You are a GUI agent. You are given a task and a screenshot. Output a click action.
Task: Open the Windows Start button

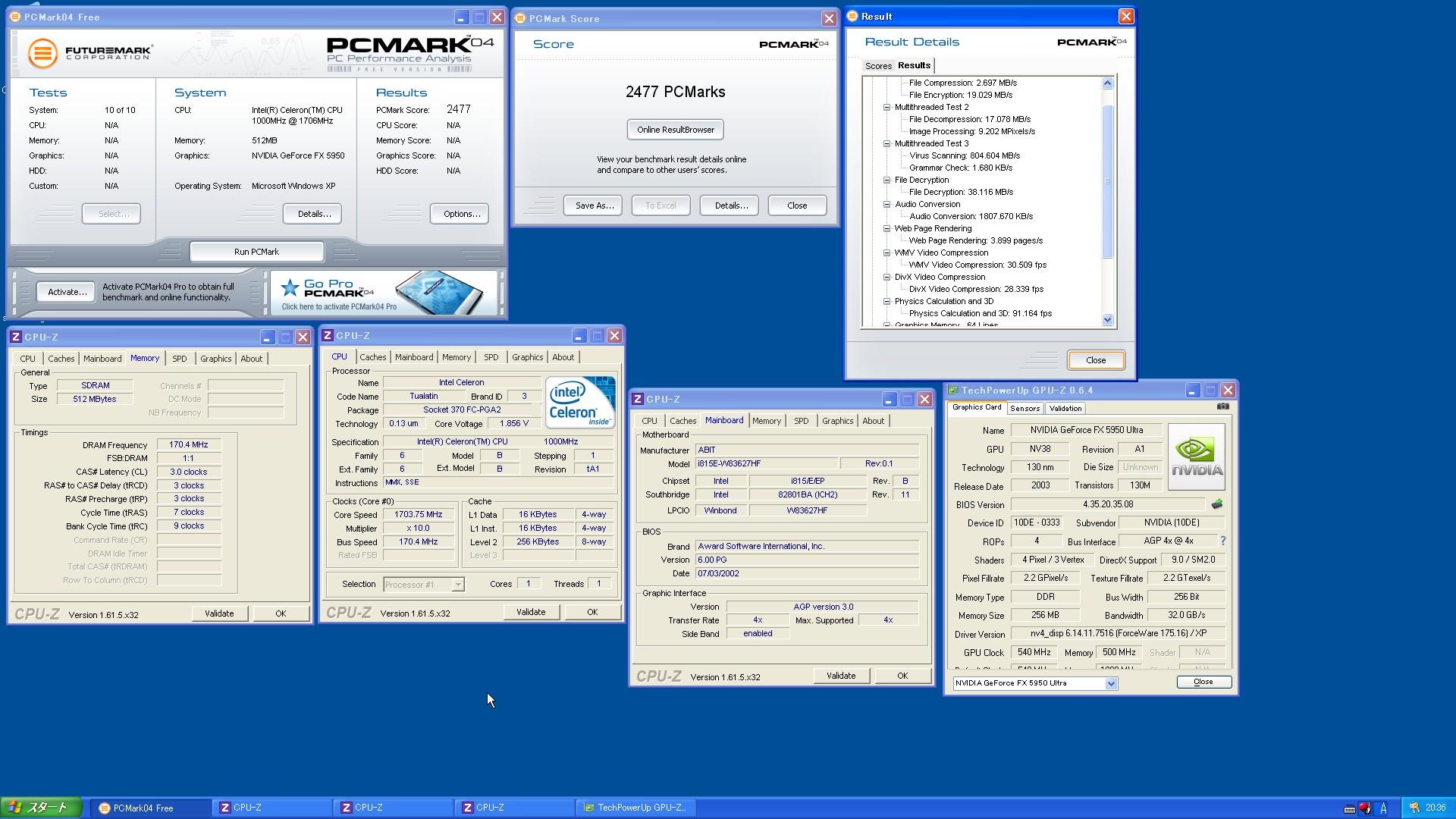coord(41,808)
